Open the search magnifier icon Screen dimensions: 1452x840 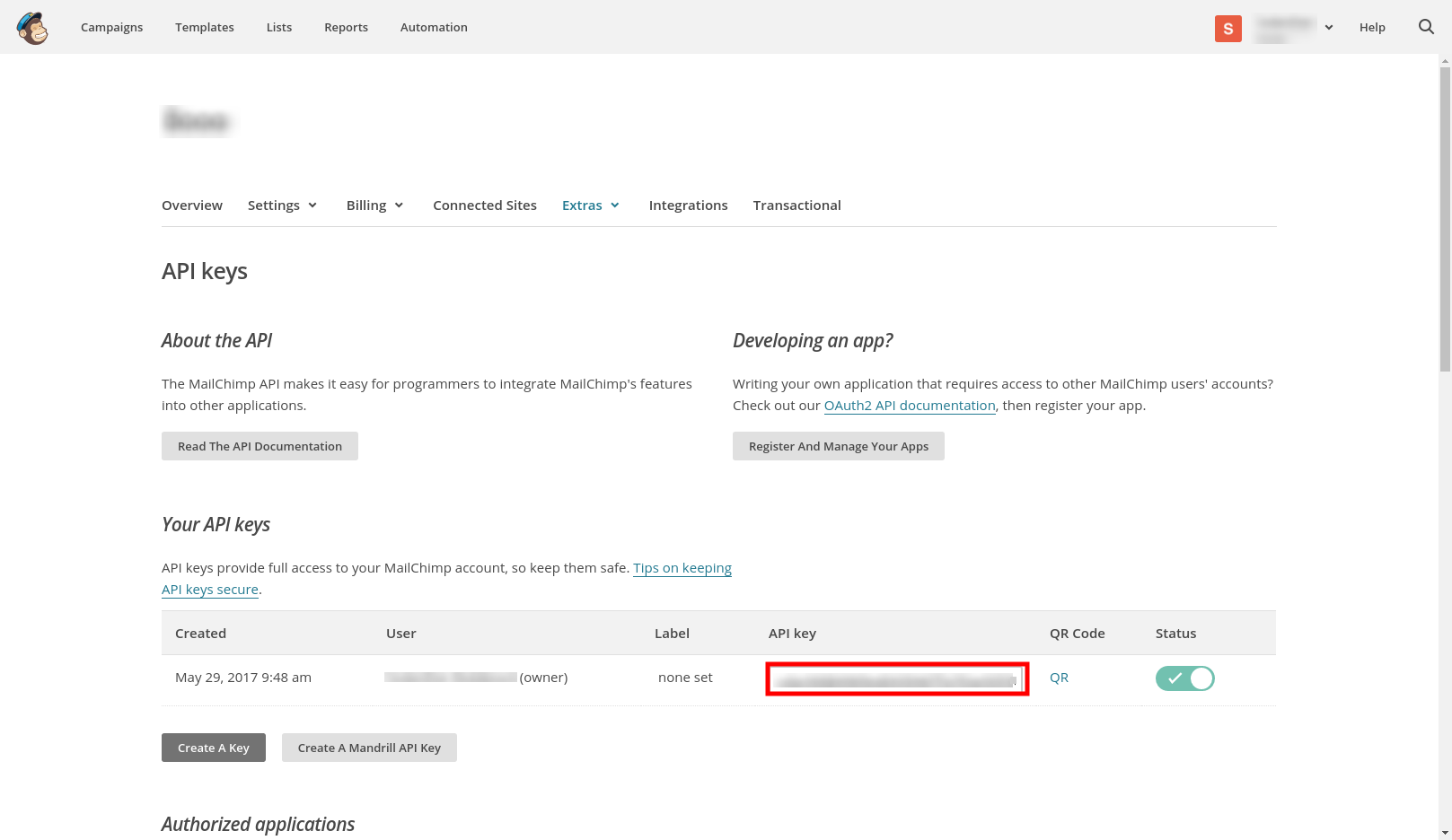(1426, 27)
